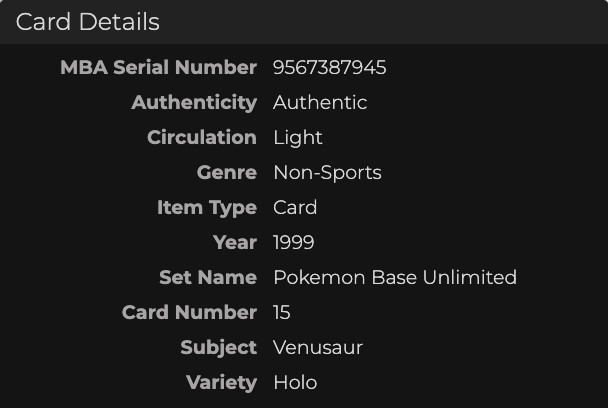Click the Card Details panel header

coord(88,22)
